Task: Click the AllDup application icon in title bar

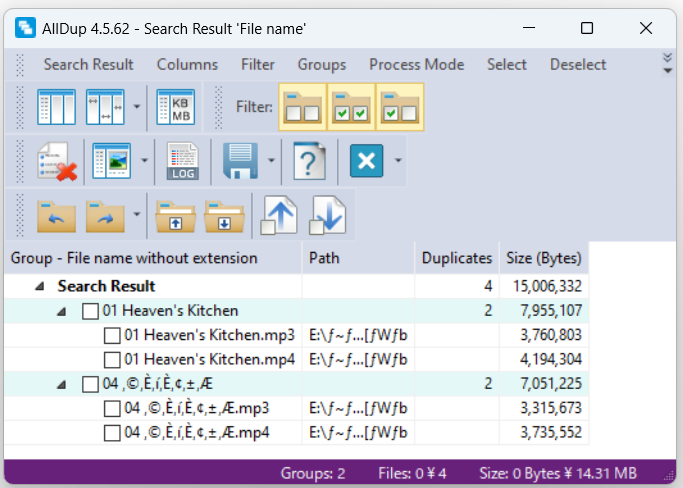Action: [25, 28]
